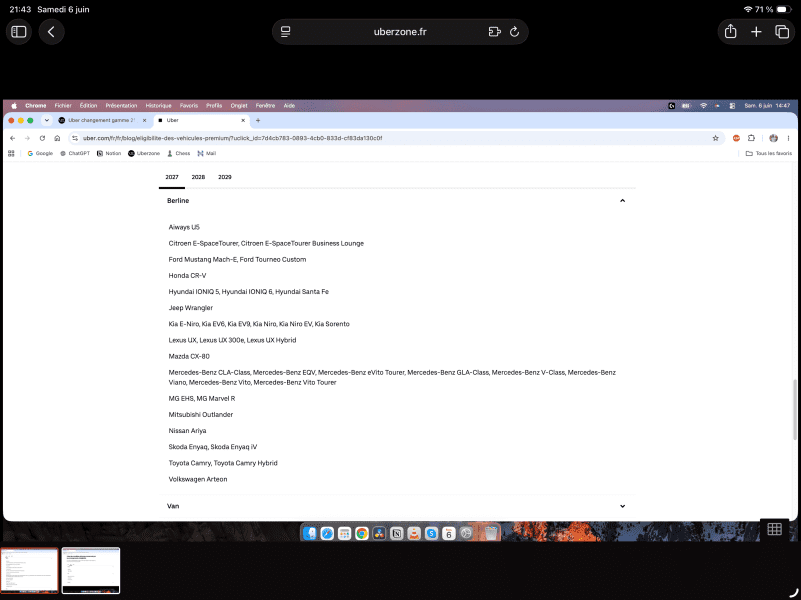Select the 2027 year tab
Screen dimensions: 801x600
tap(172, 177)
